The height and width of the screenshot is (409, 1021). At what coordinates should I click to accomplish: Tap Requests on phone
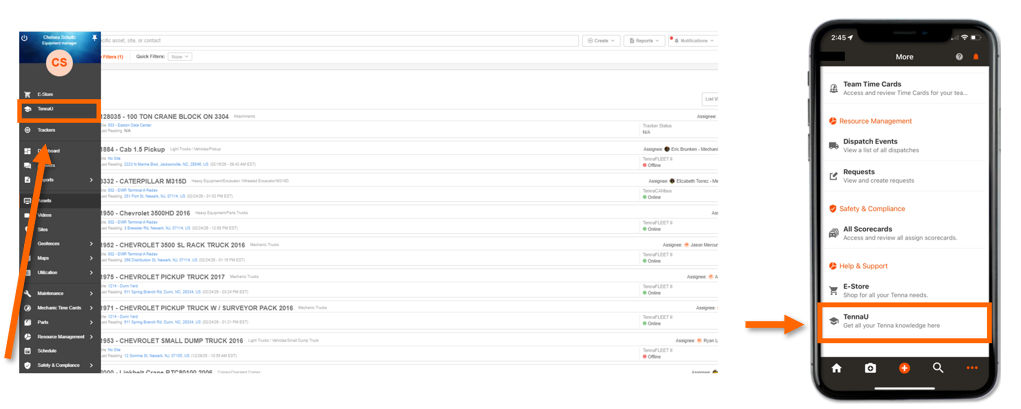(904, 176)
